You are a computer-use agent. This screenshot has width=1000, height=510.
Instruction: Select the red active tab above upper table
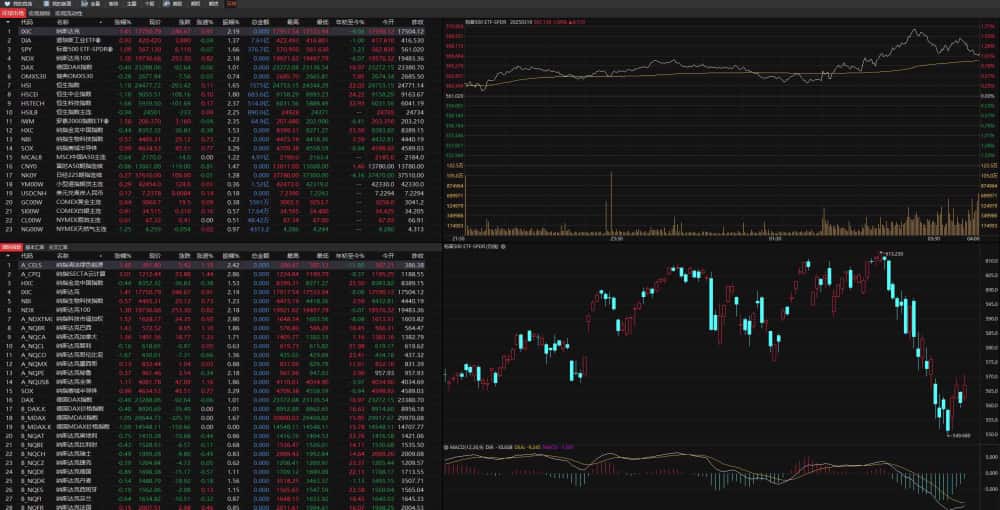click(13, 13)
